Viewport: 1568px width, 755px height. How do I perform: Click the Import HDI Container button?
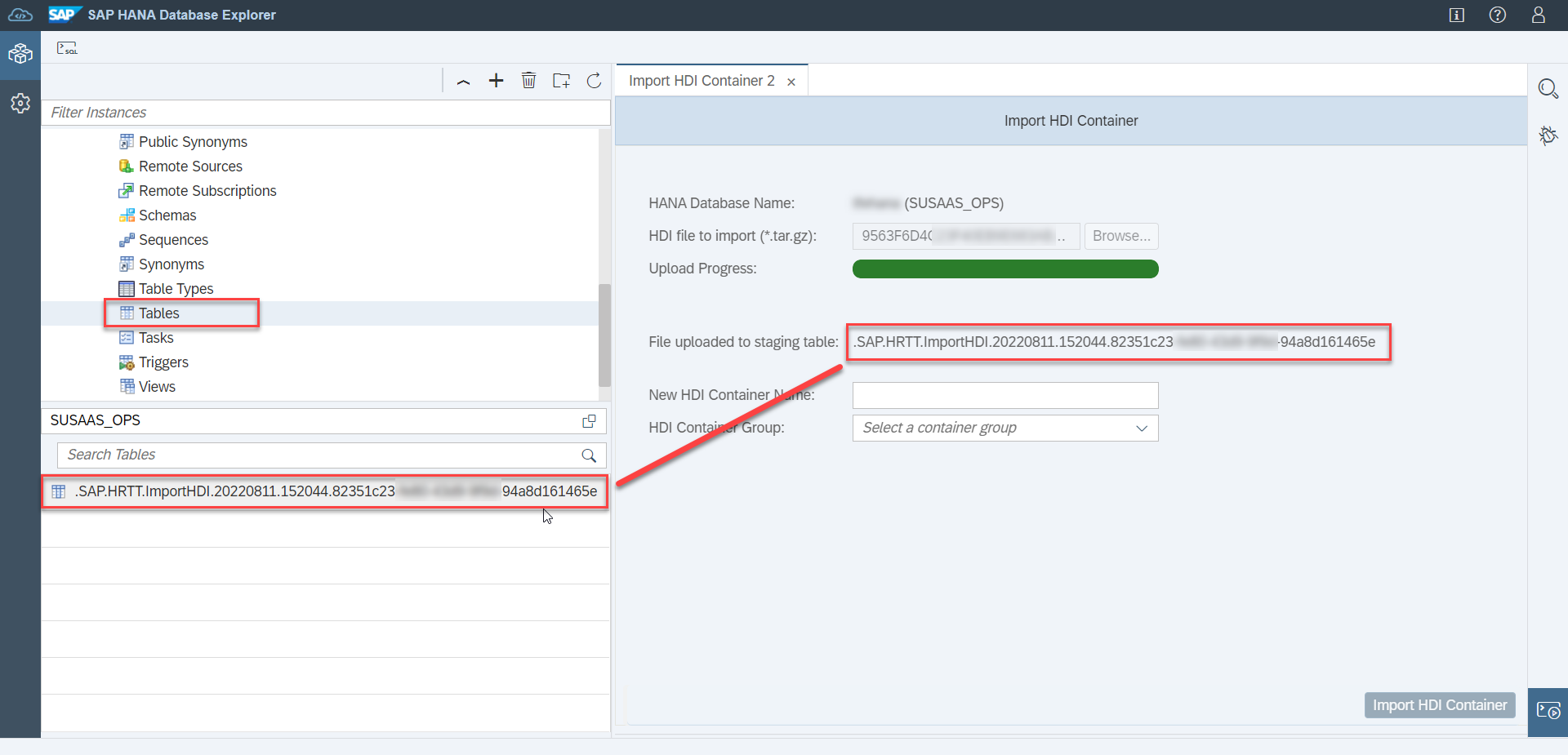point(1440,705)
